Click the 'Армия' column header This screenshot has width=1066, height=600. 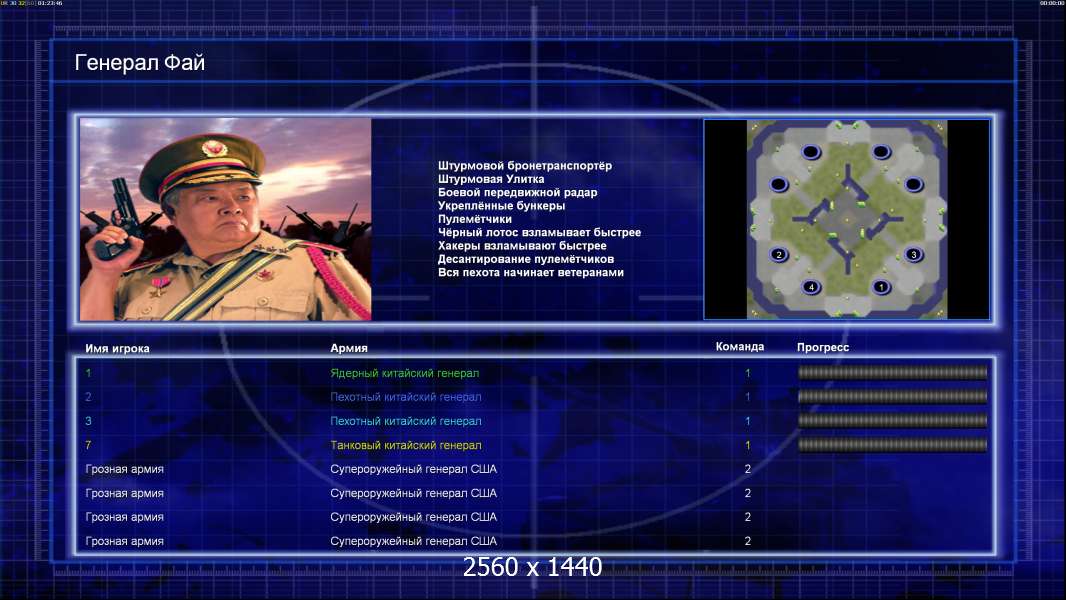coord(349,348)
